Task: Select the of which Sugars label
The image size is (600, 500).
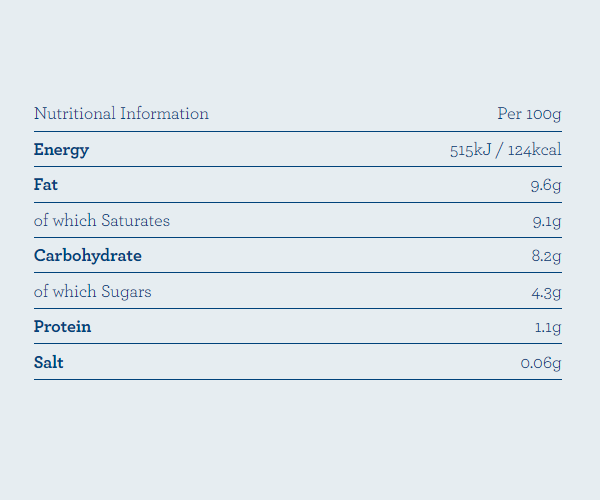Action: (x=93, y=292)
